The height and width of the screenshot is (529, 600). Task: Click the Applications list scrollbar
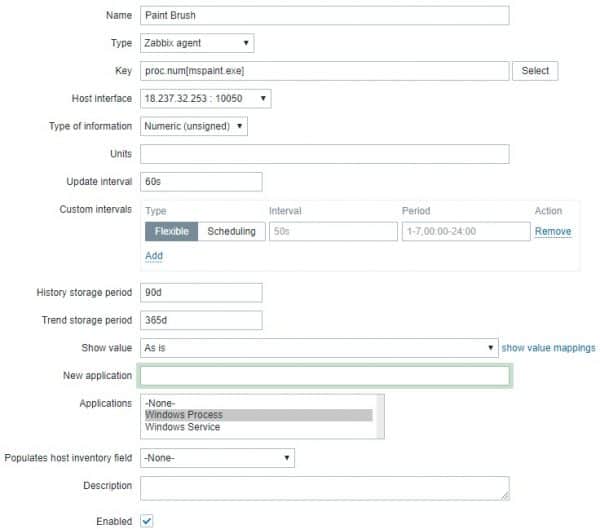click(380, 416)
